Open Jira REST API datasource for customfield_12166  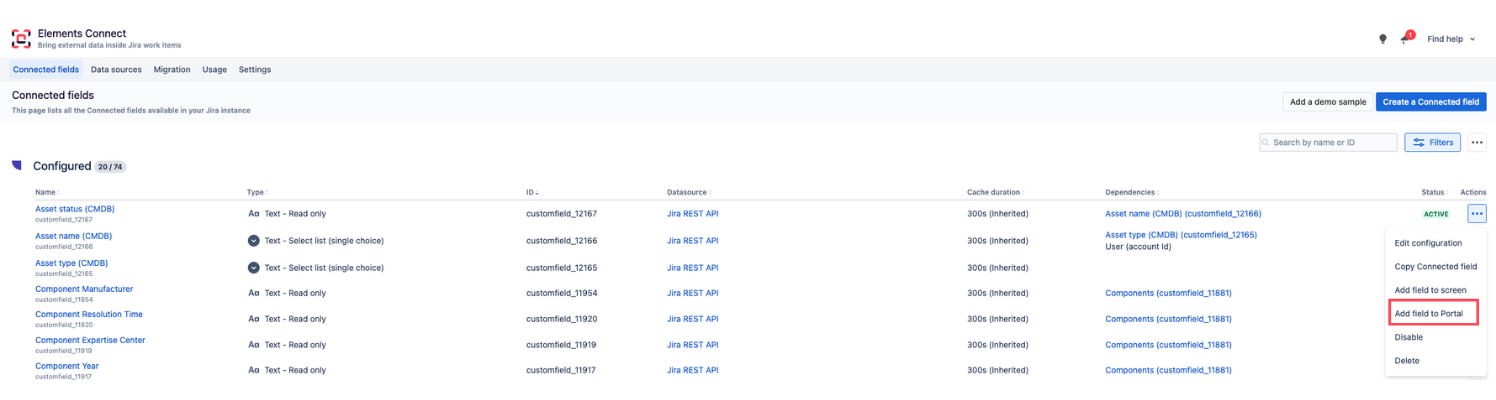[x=693, y=240]
